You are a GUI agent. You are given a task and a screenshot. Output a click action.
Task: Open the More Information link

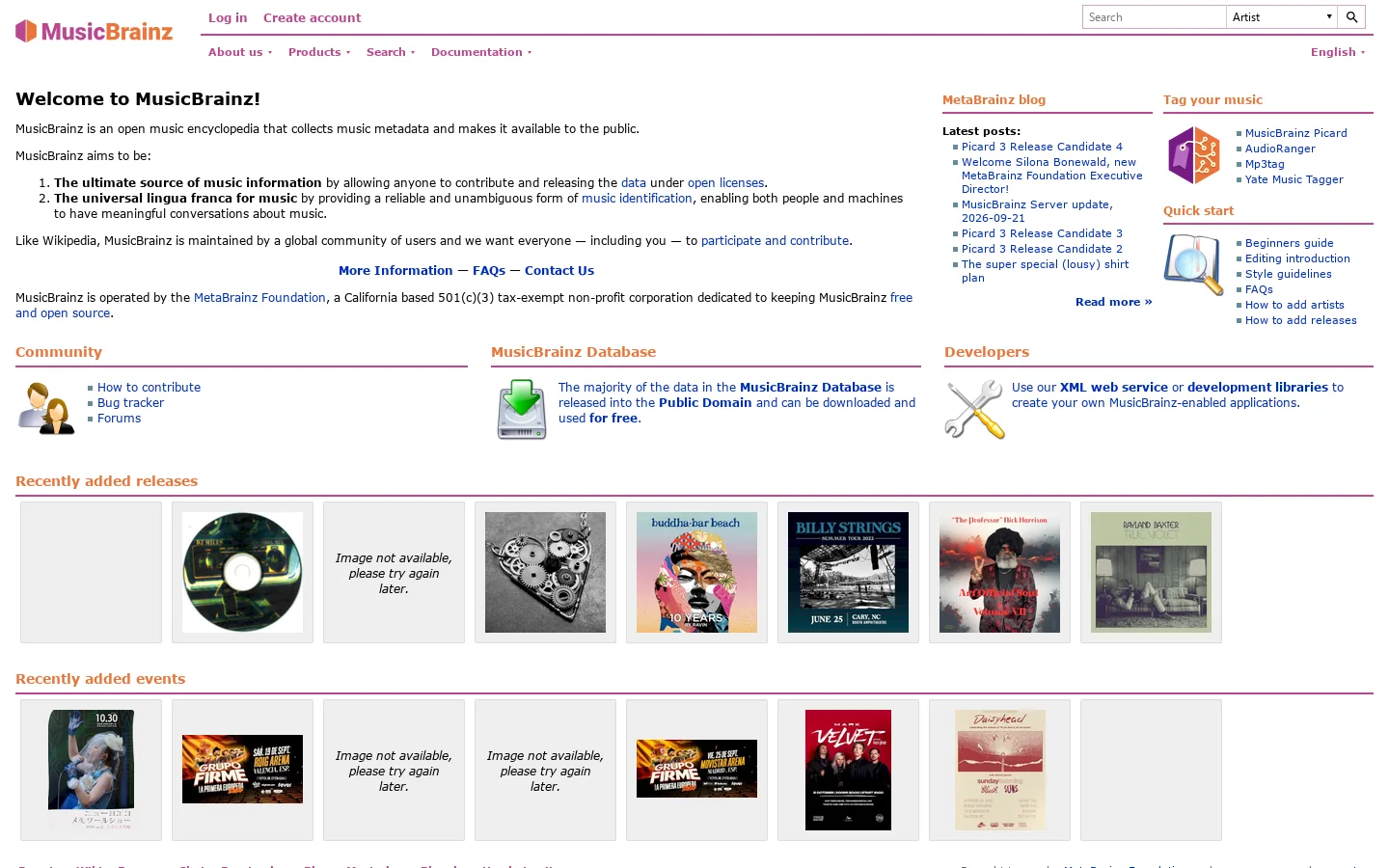pos(395,271)
